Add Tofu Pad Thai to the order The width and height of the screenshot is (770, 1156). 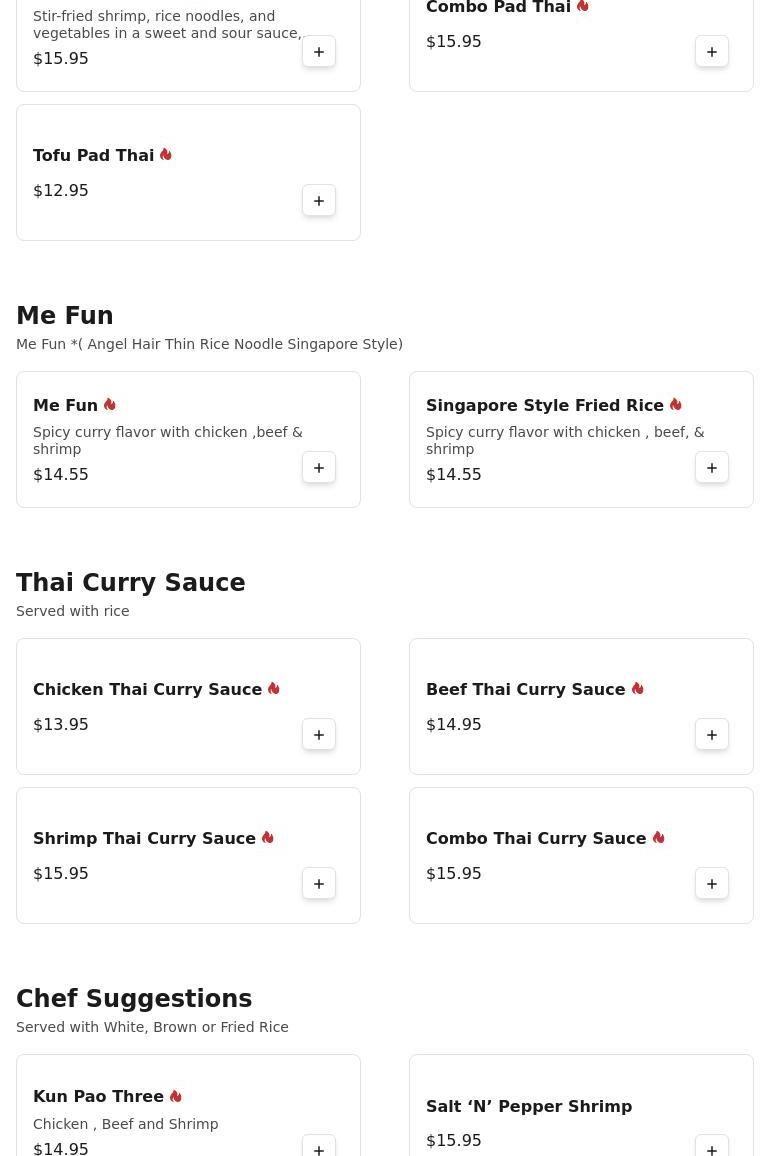[x=319, y=201]
